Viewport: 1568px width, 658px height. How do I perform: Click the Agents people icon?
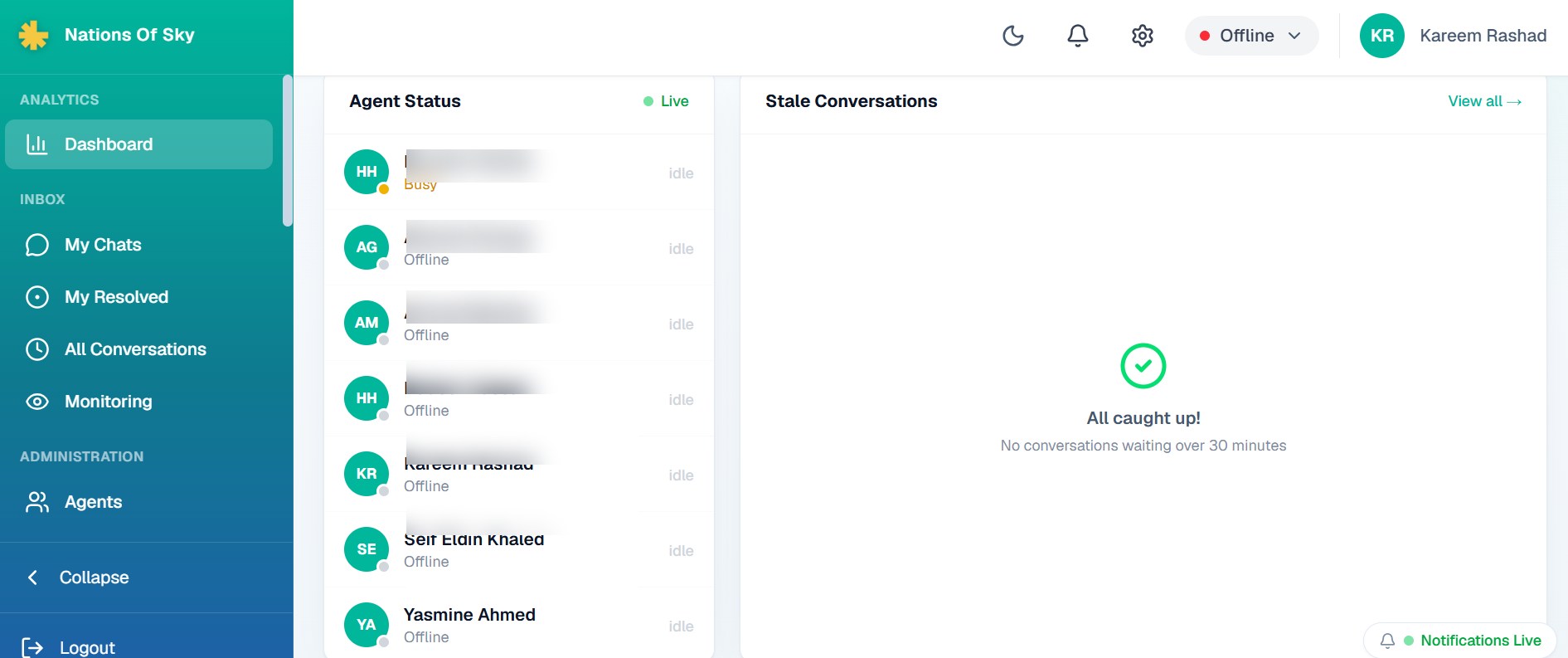(37, 502)
